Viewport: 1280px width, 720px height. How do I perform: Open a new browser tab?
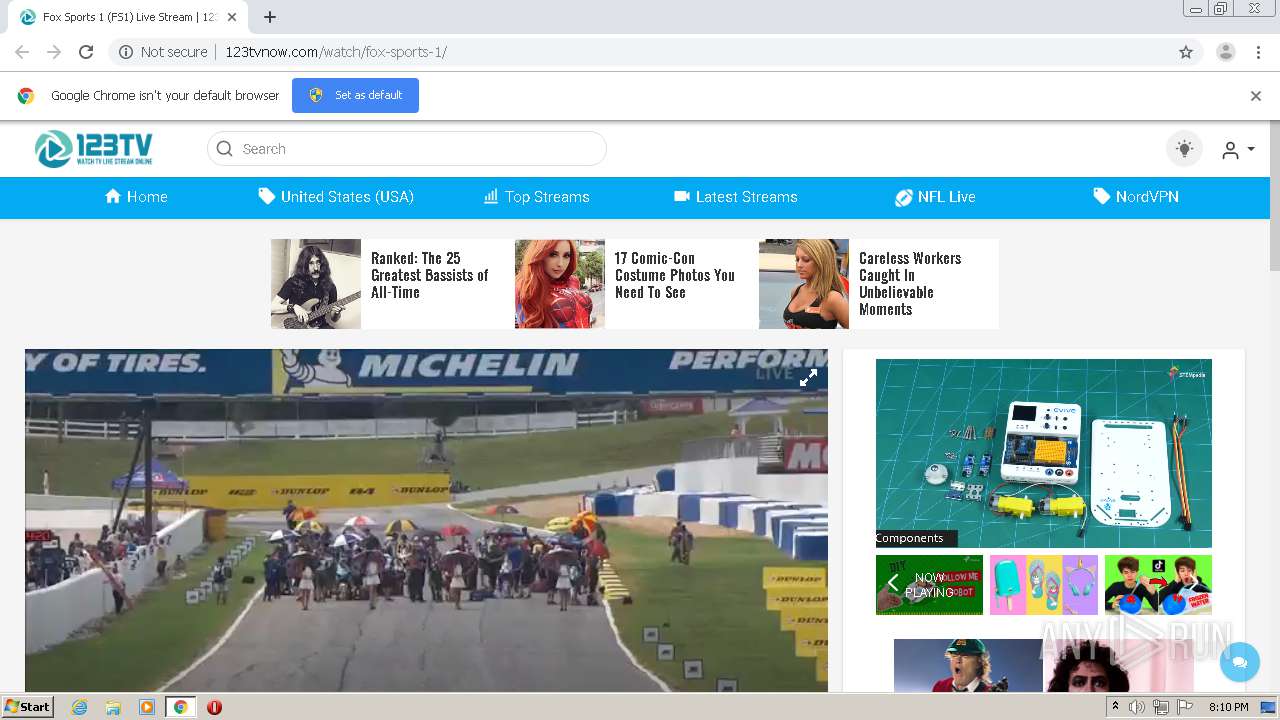point(270,17)
